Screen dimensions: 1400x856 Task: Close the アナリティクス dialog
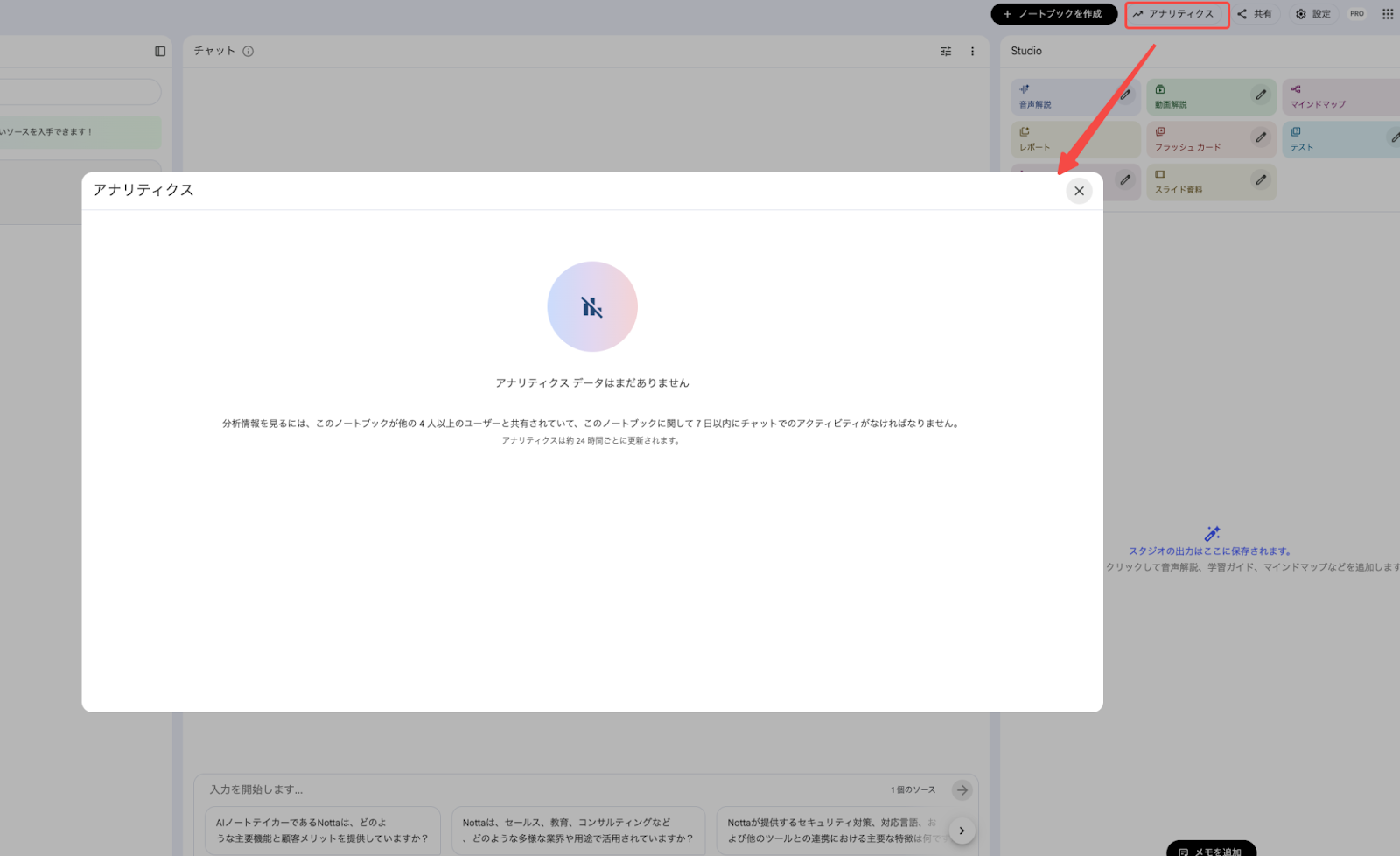[1079, 191]
